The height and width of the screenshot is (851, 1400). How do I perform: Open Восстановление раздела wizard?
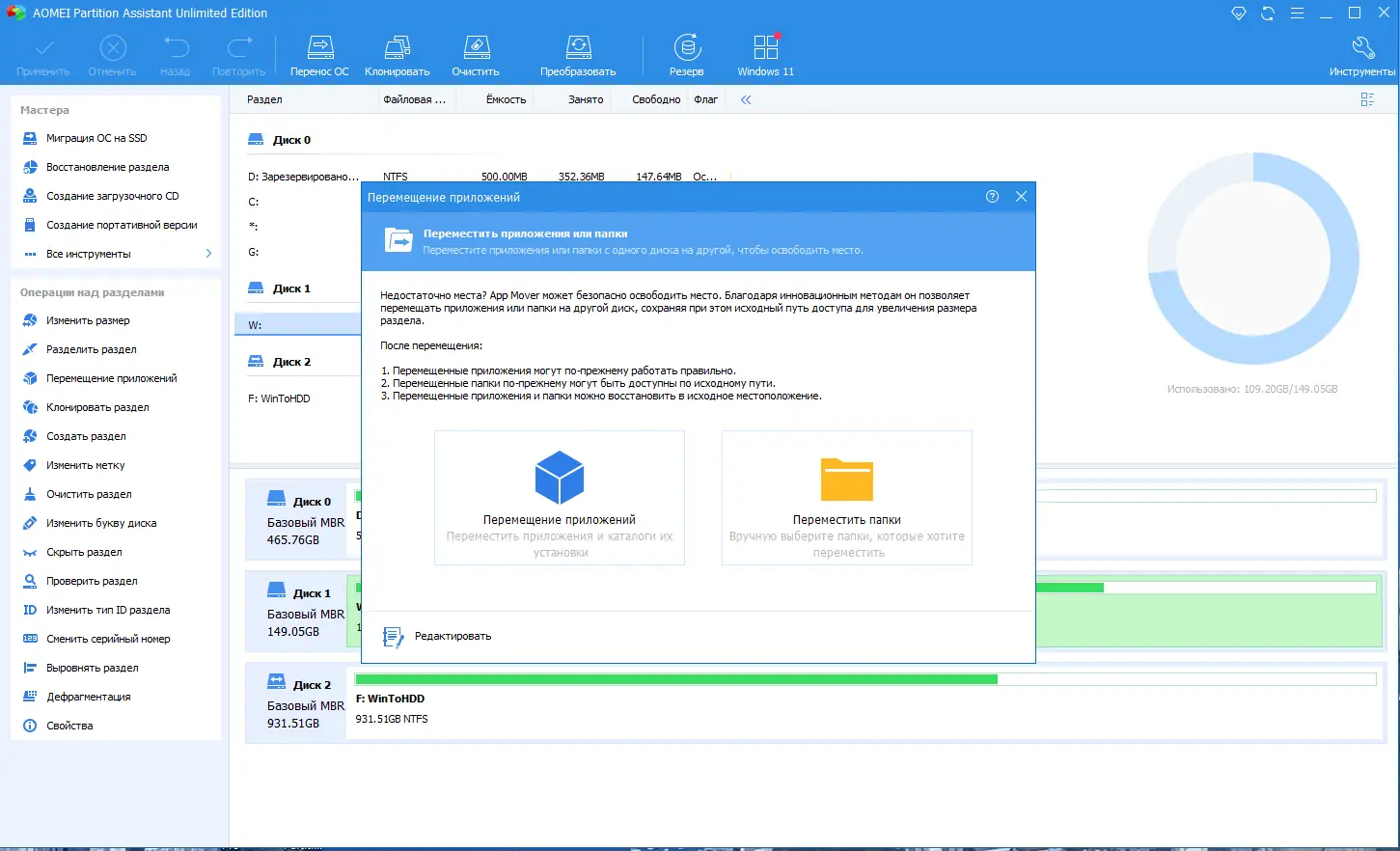pos(107,167)
